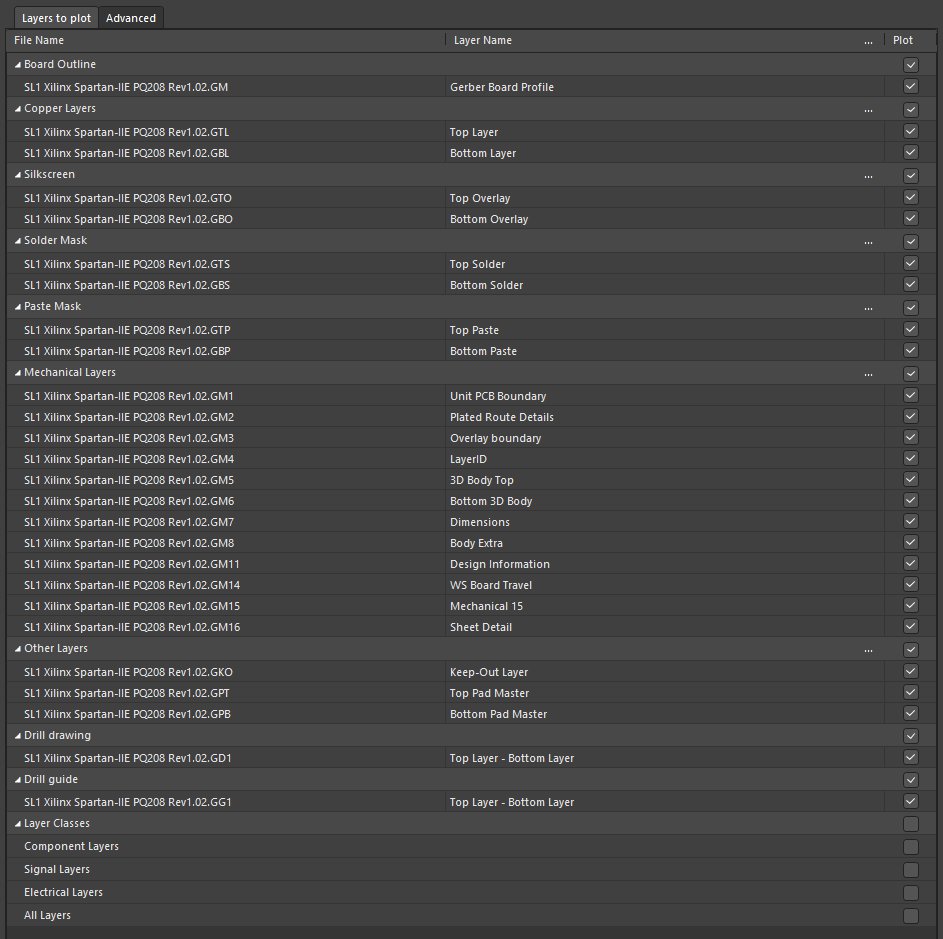Open ellipsis menu in column header
The height and width of the screenshot is (939, 943).
(868, 41)
